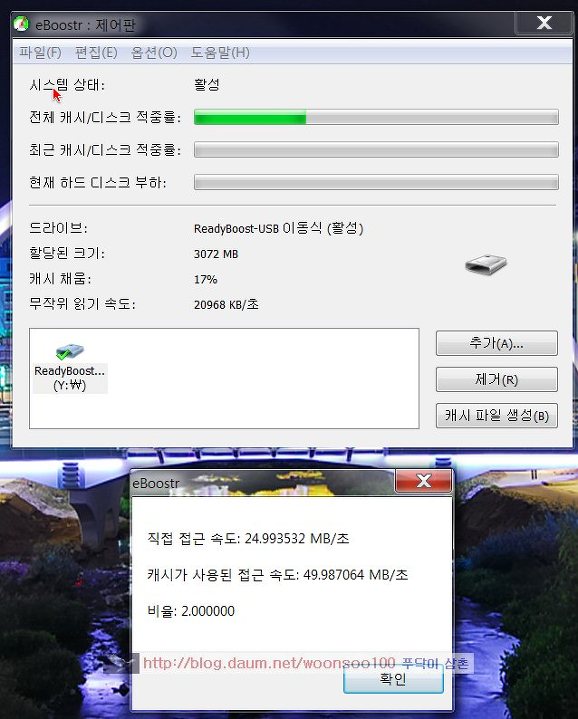Click the 비율: 2.000000 result text
Screen dimensions: 578x719
pyautogui.click(x=191, y=611)
